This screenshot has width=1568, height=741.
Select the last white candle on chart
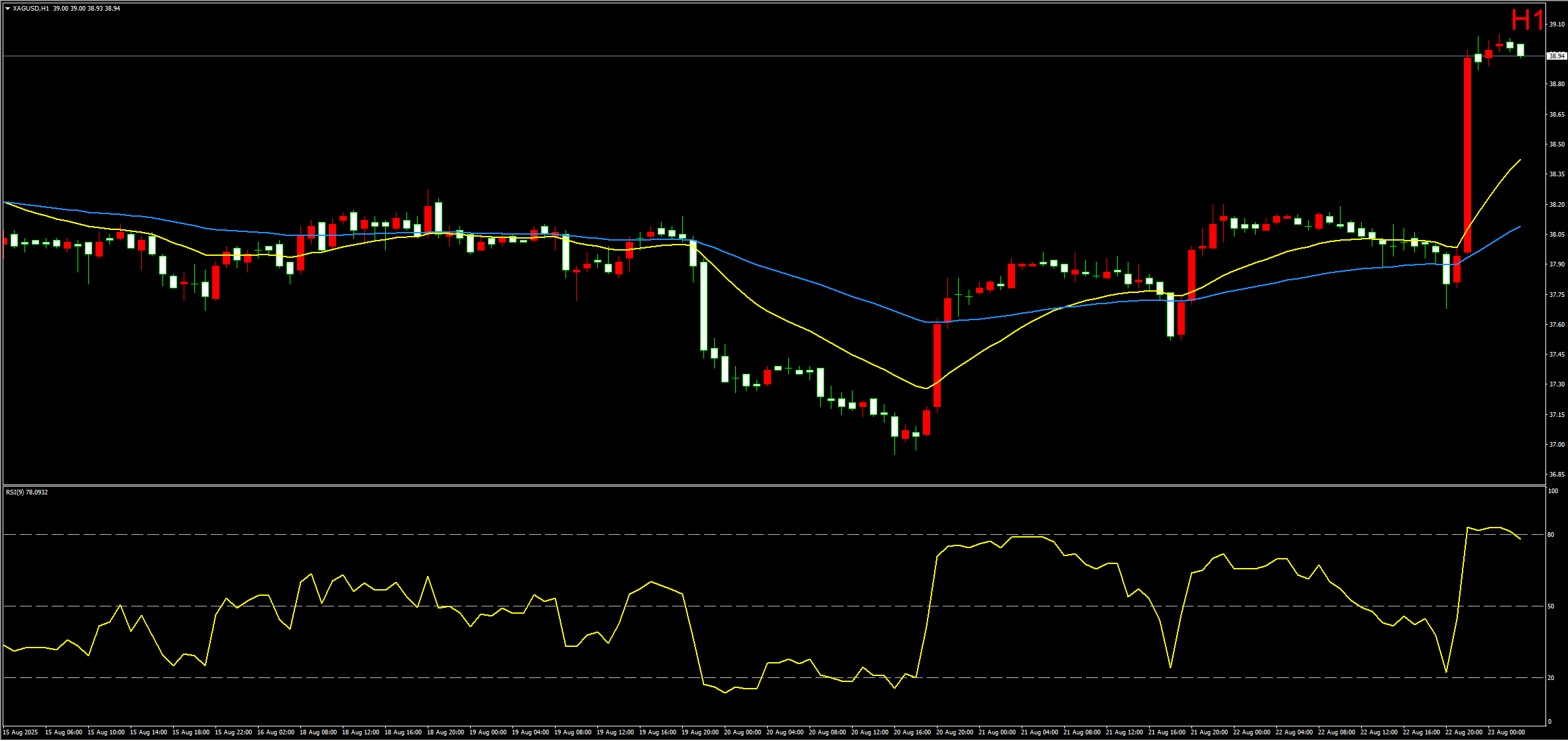[1520, 50]
